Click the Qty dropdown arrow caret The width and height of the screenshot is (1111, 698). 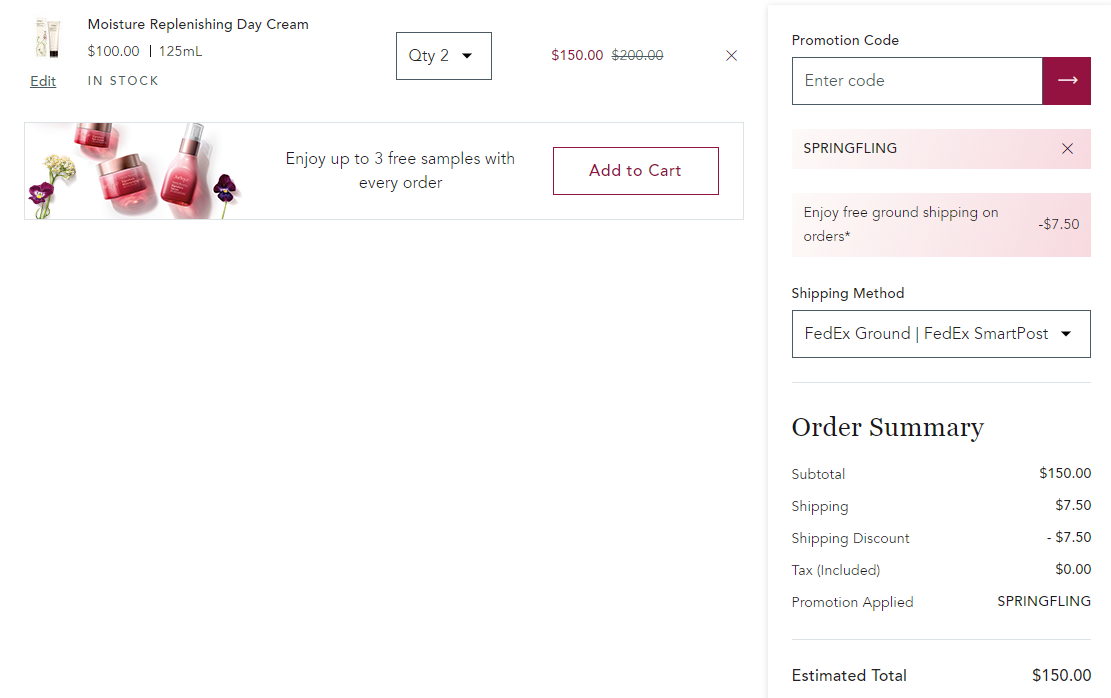coord(467,56)
